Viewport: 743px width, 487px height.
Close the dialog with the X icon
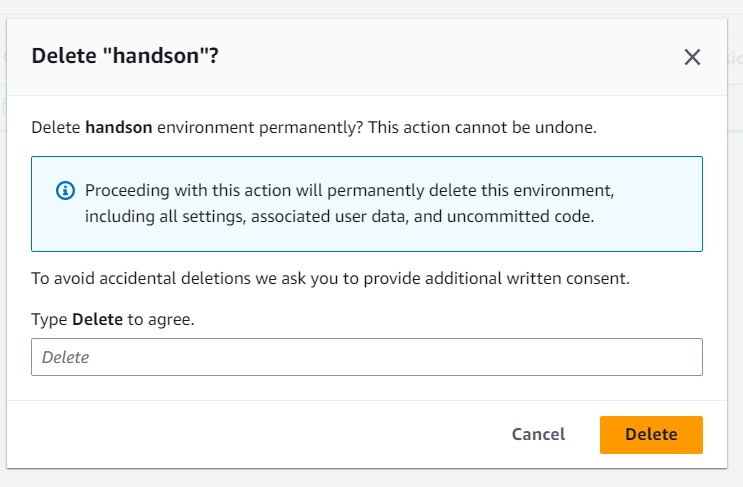tap(692, 57)
